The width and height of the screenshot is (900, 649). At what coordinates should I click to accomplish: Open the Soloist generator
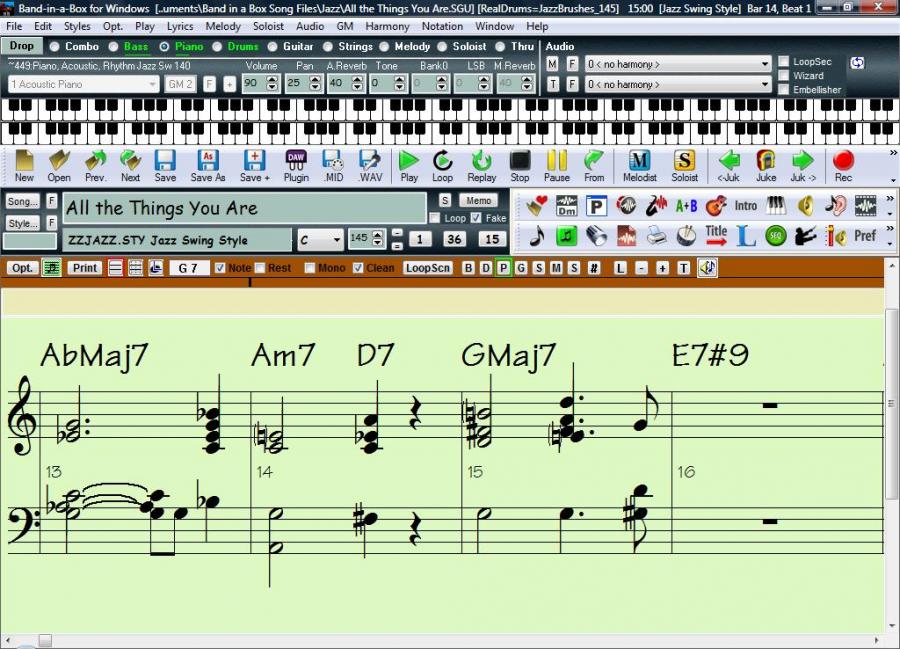click(x=685, y=166)
